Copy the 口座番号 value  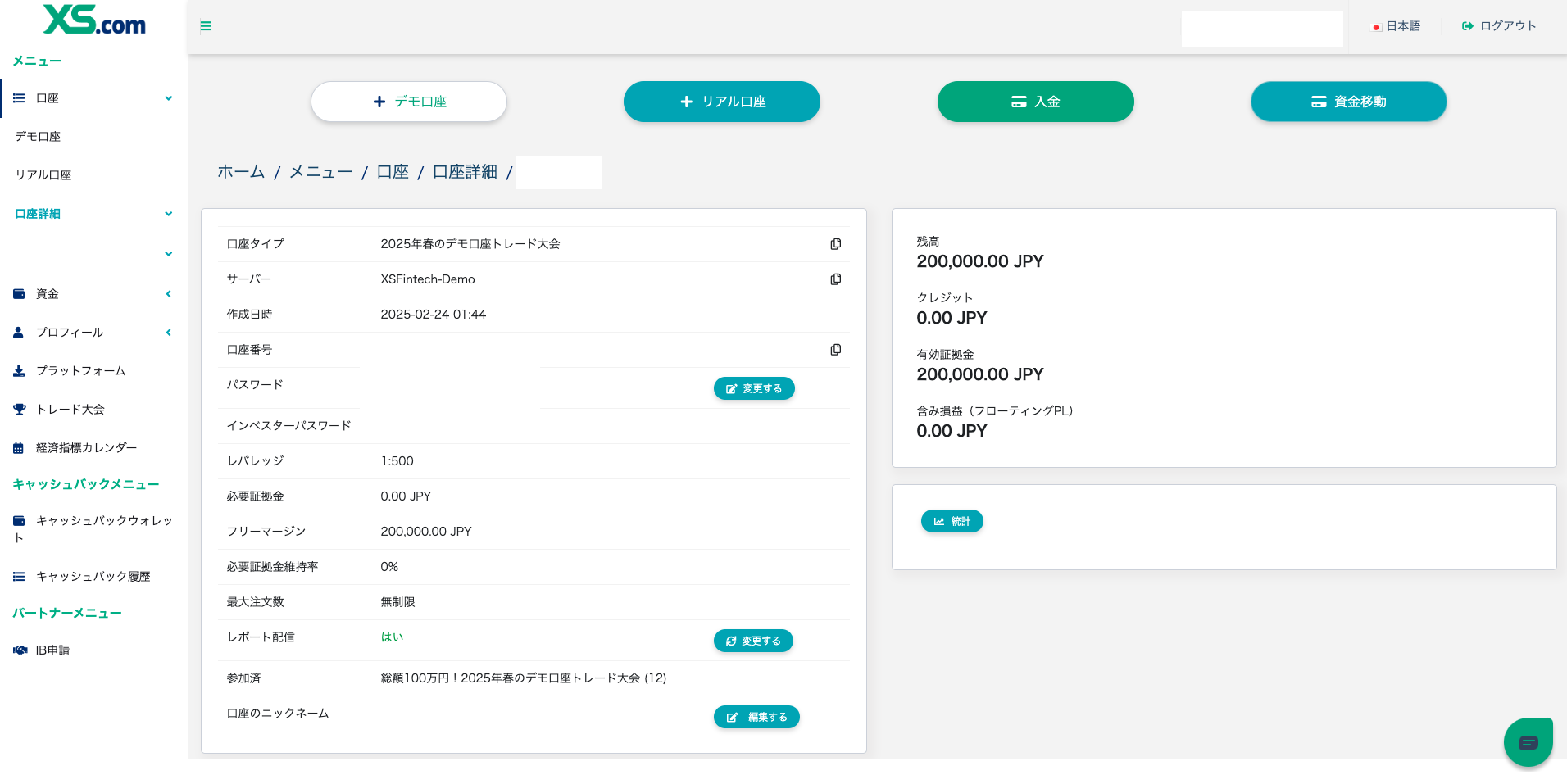835,350
